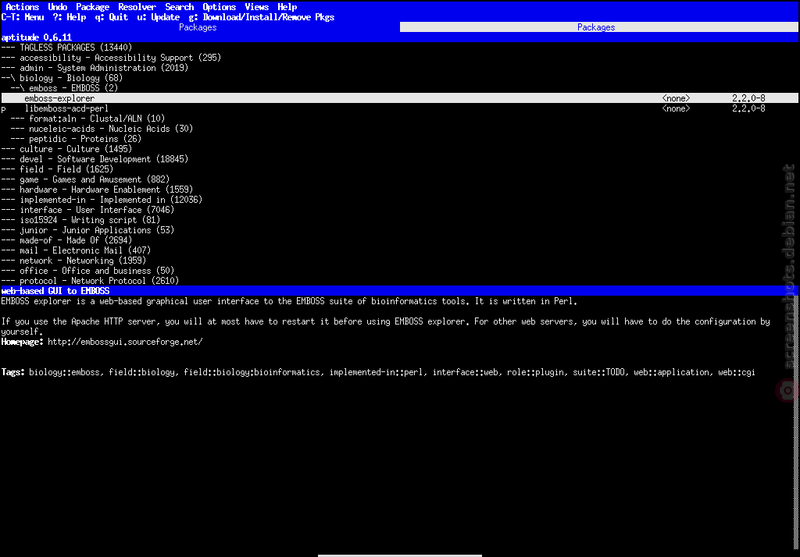Expand junior - Junior Applications group
The image size is (800, 557).
point(88,231)
